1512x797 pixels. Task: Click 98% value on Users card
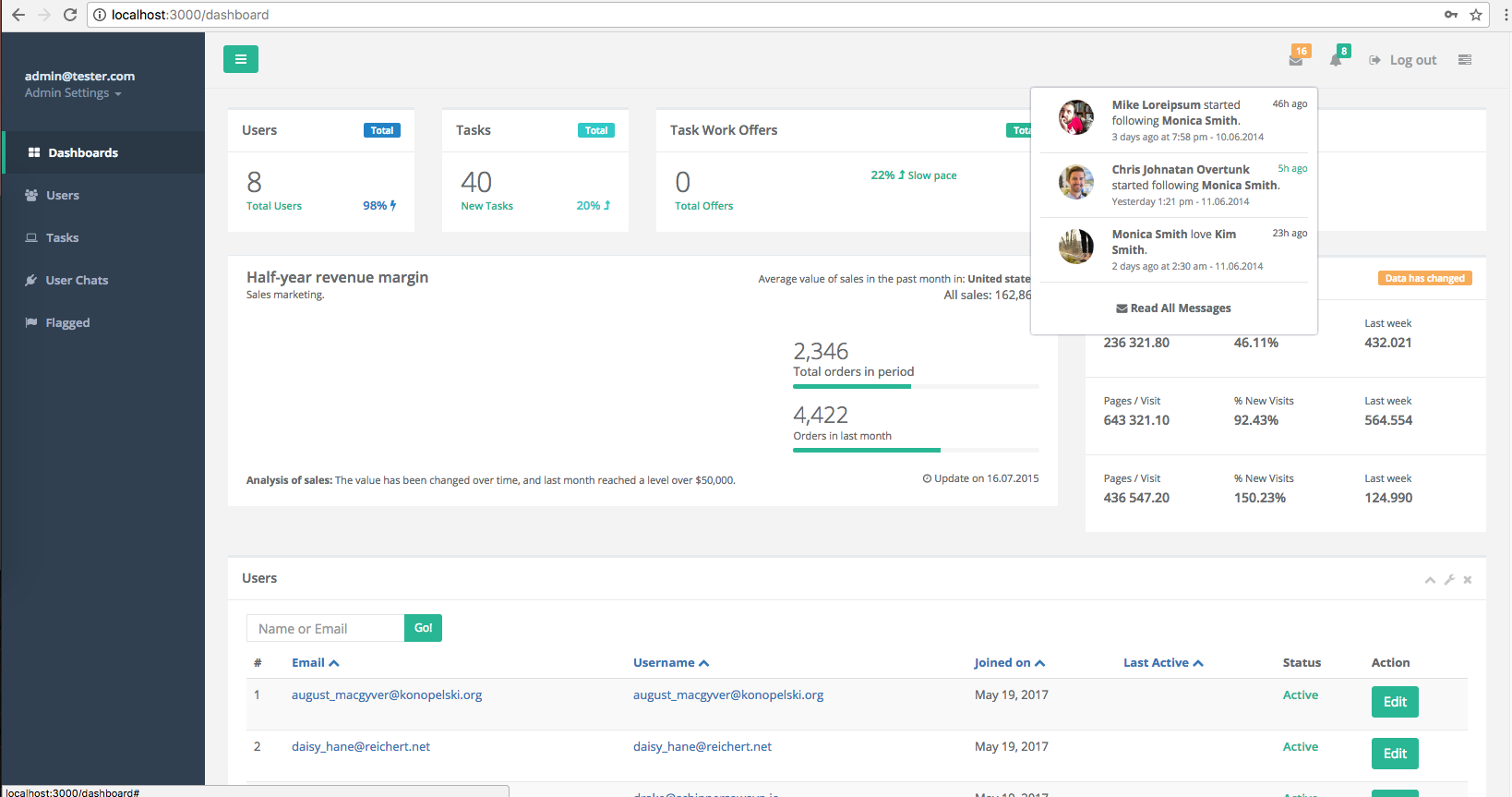pos(379,206)
